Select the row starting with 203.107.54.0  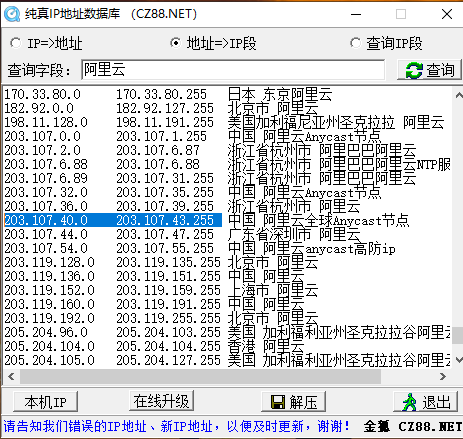pyautogui.click(x=227, y=248)
